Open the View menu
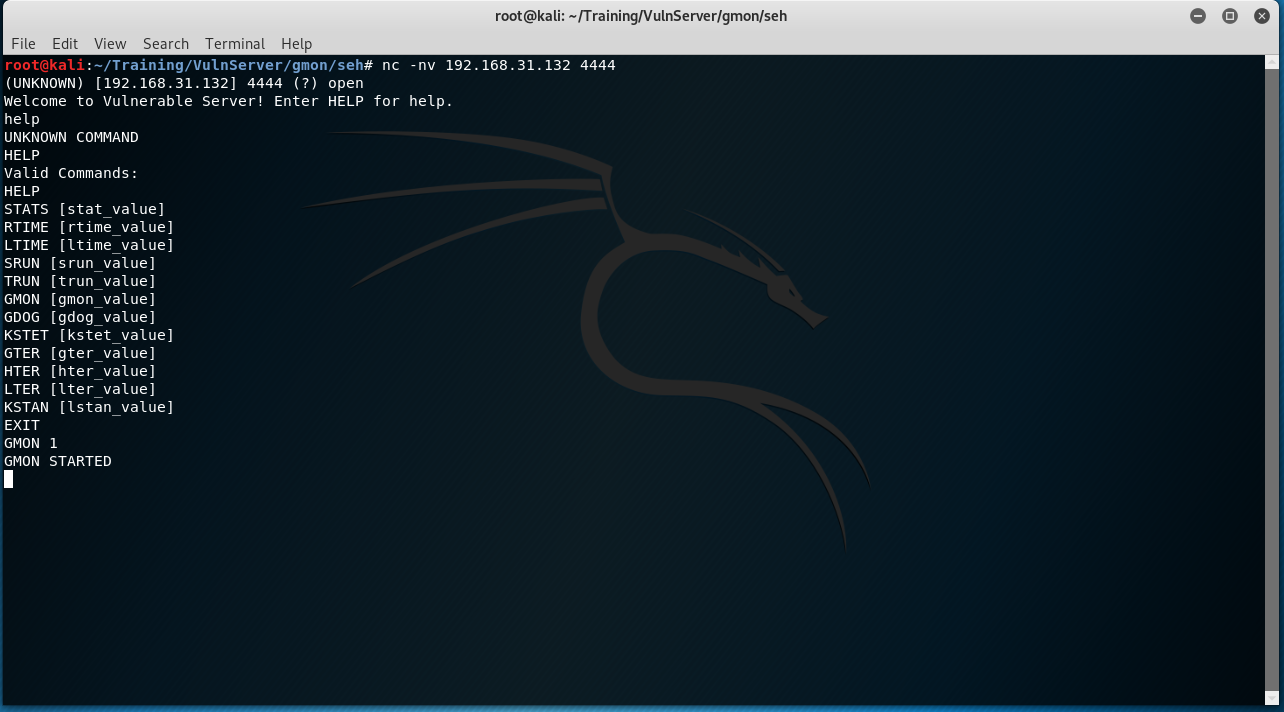1284x712 pixels. click(110, 44)
